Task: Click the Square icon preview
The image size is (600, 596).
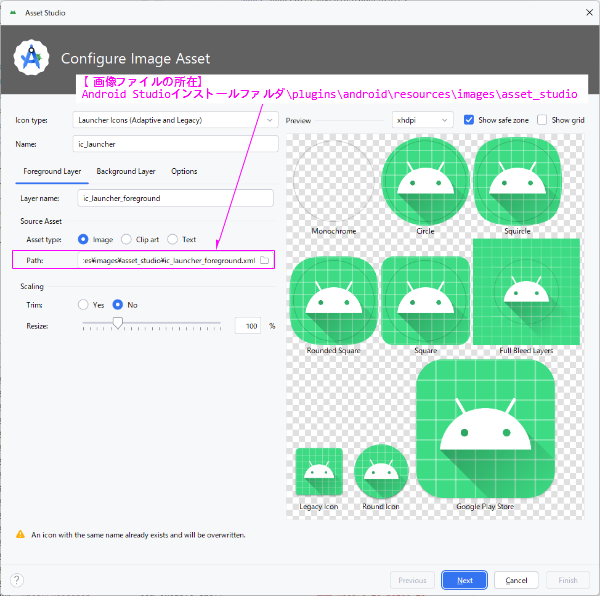Action: 425,300
